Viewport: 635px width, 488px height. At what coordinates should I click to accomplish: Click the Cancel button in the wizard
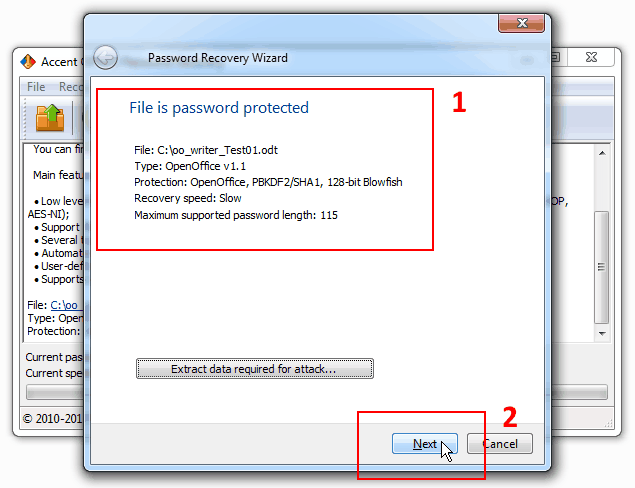[500, 444]
